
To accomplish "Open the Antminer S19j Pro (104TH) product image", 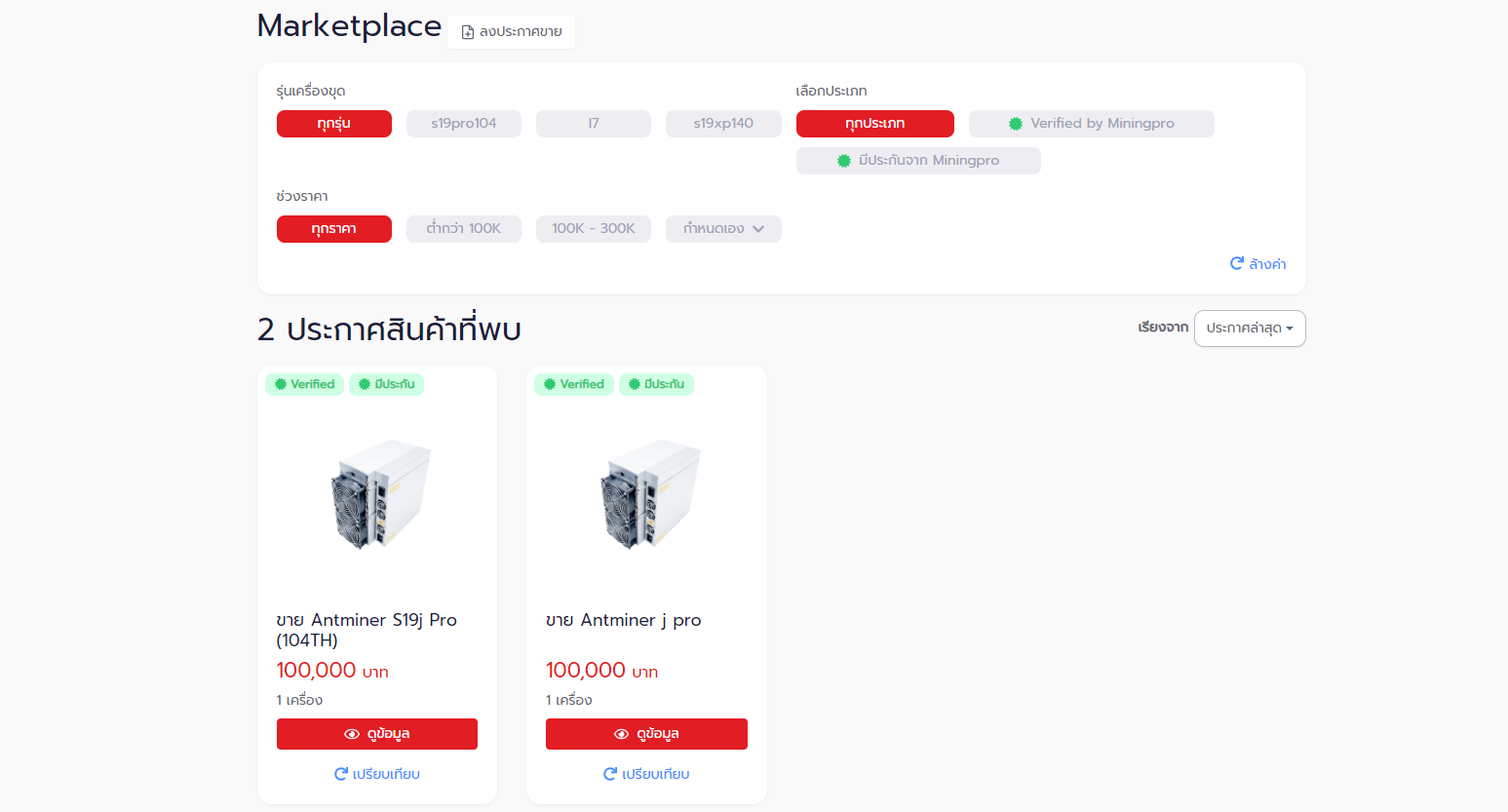I will click(x=378, y=494).
